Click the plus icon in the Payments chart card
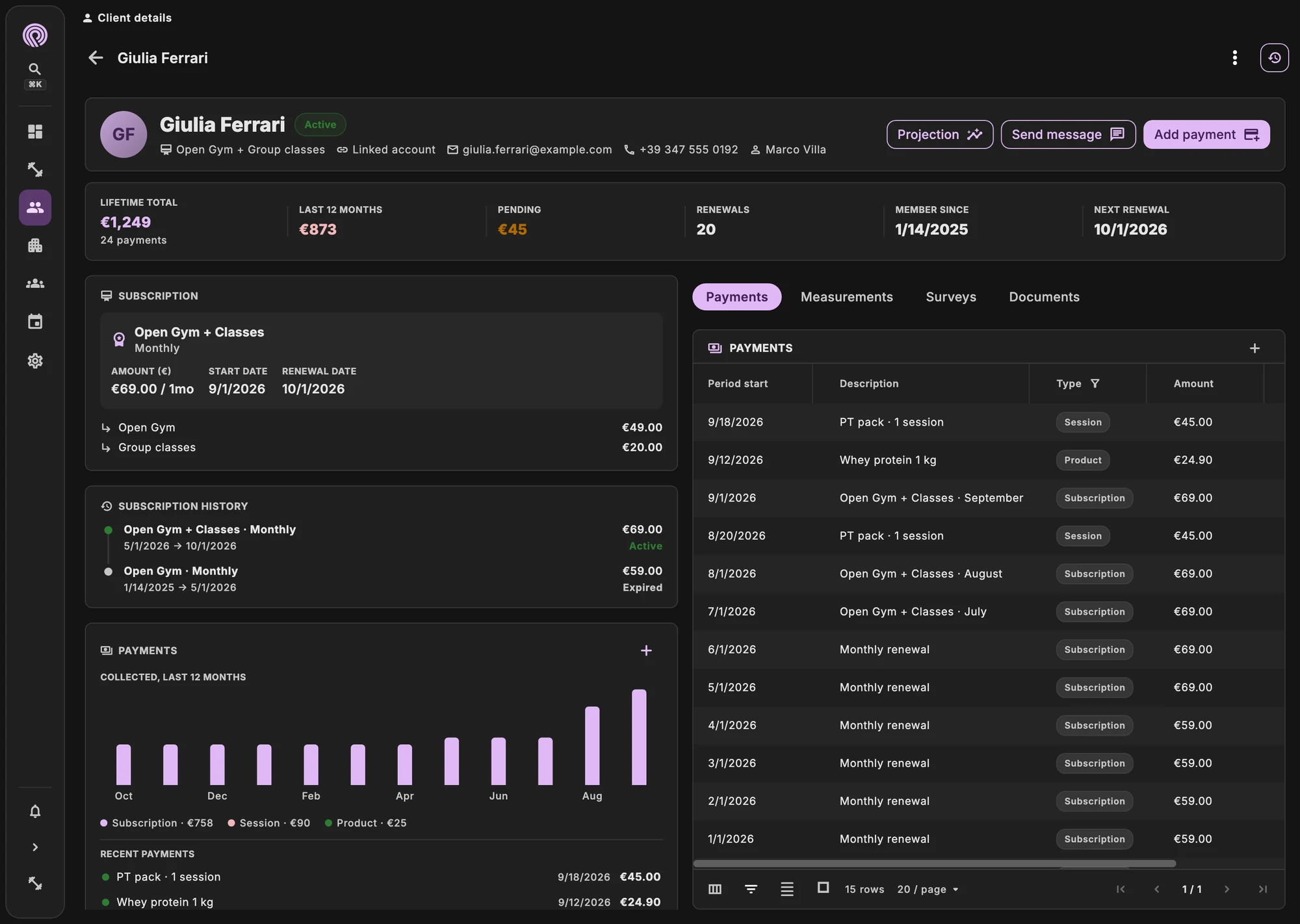The image size is (1300, 924). click(646, 650)
